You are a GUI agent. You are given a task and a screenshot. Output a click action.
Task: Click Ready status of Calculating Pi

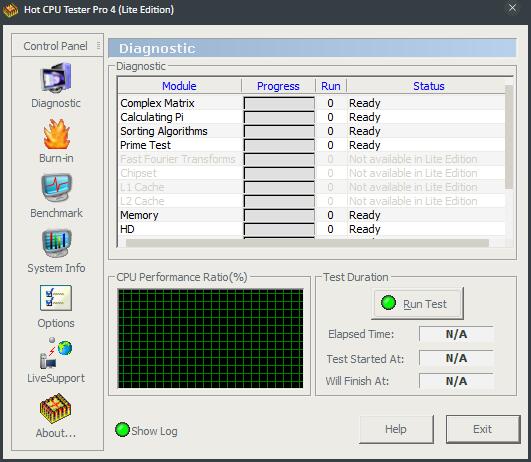(x=365, y=118)
